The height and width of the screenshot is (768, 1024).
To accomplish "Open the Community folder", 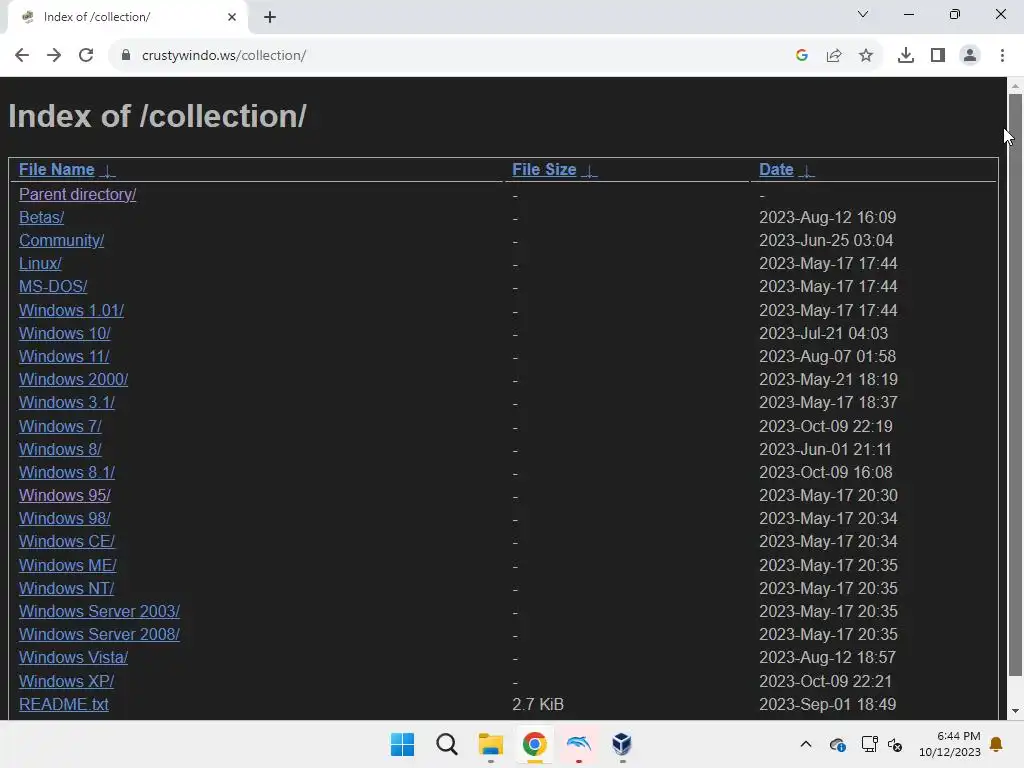I will 61,241.
